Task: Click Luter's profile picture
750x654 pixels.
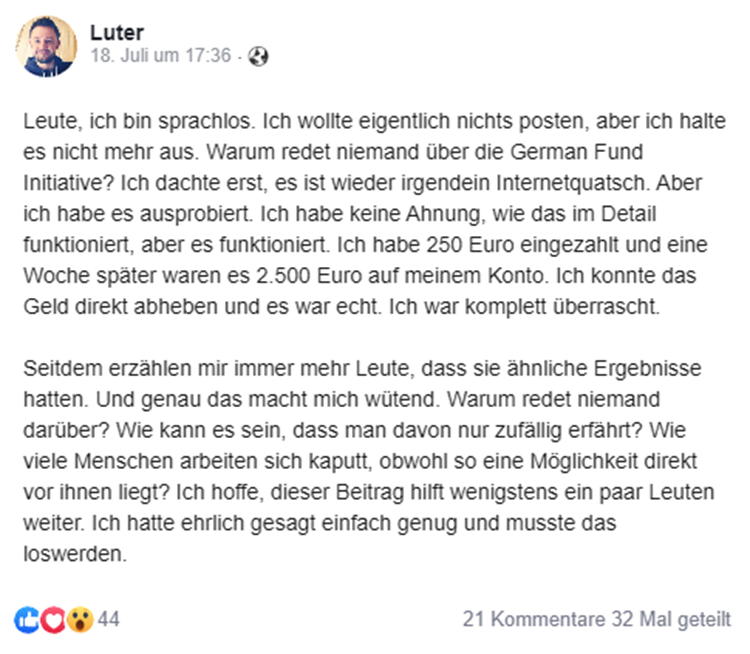Action: (47, 46)
